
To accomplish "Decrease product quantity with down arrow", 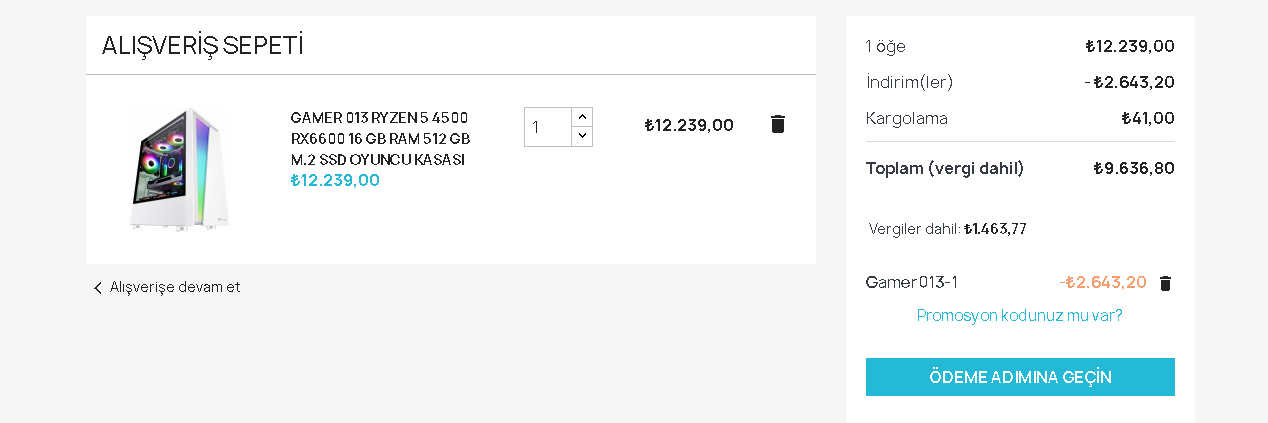I will tap(582, 136).
